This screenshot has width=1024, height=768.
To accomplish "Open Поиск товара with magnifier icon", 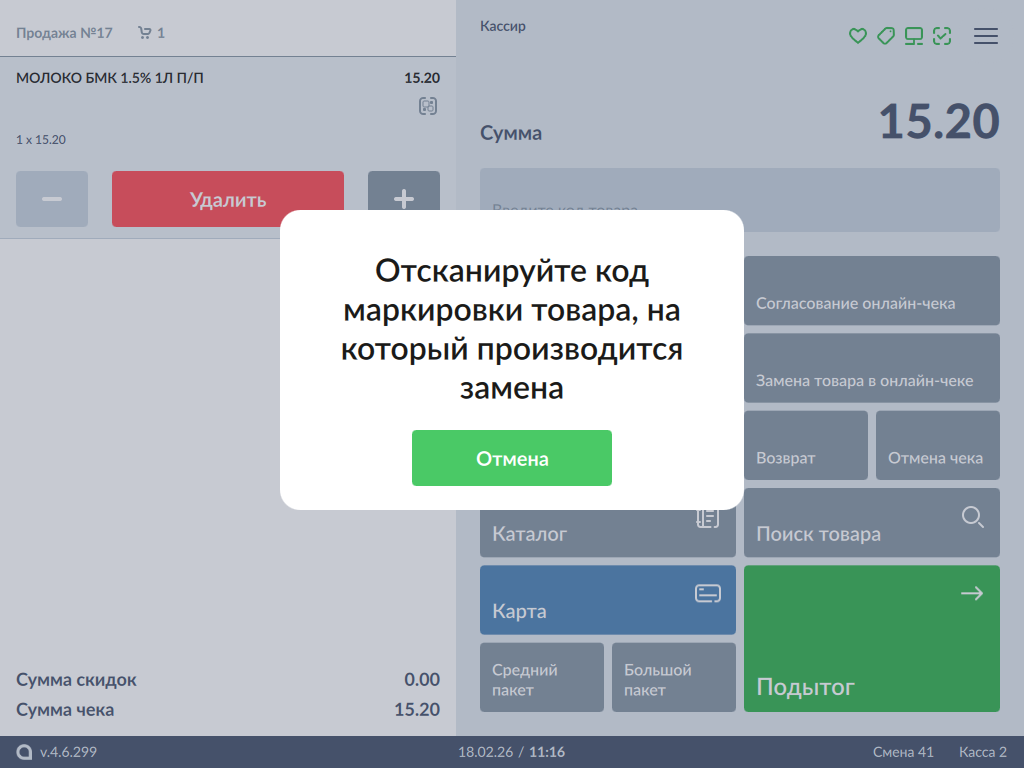I will click(x=871, y=522).
